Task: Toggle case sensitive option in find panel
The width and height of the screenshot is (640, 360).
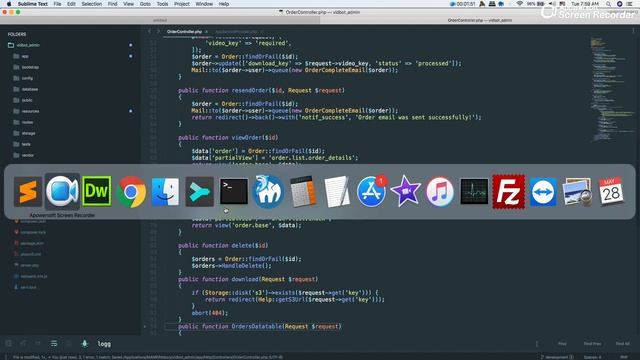Action: (23, 344)
